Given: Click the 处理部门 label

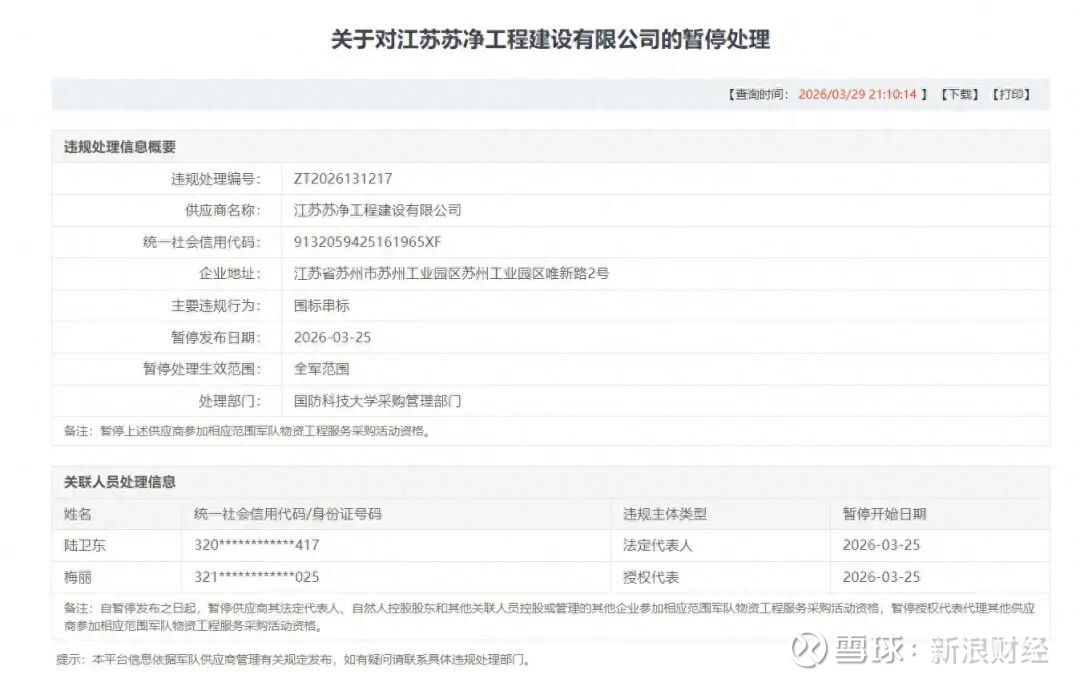Looking at the screenshot, I should pyautogui.click(x=230, y=401).
